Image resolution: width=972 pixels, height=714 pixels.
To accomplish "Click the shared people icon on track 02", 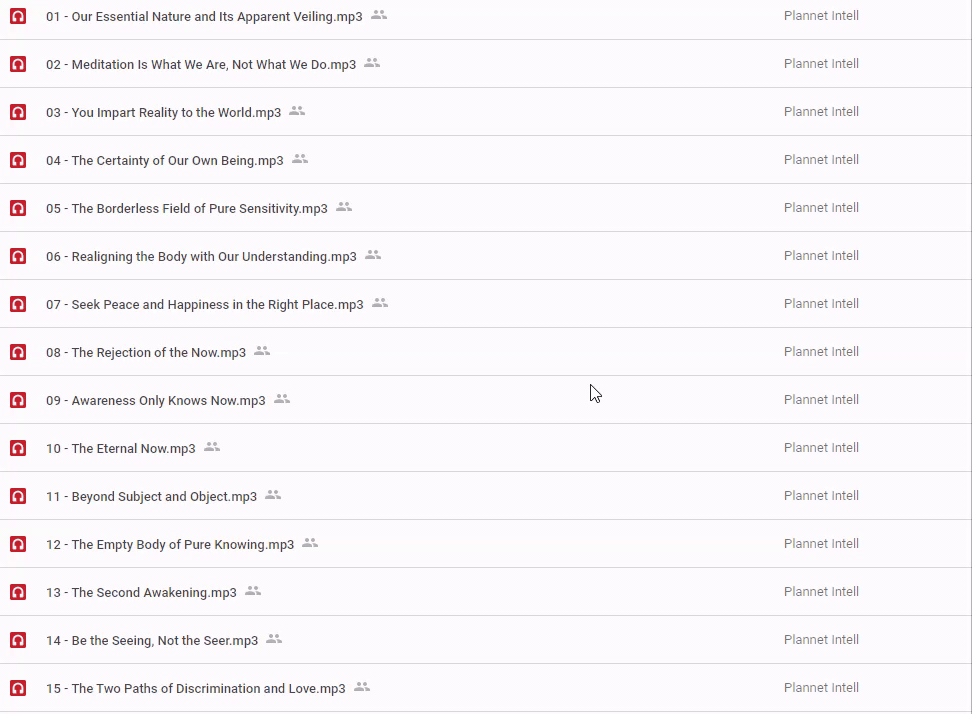I will [372, 63].
